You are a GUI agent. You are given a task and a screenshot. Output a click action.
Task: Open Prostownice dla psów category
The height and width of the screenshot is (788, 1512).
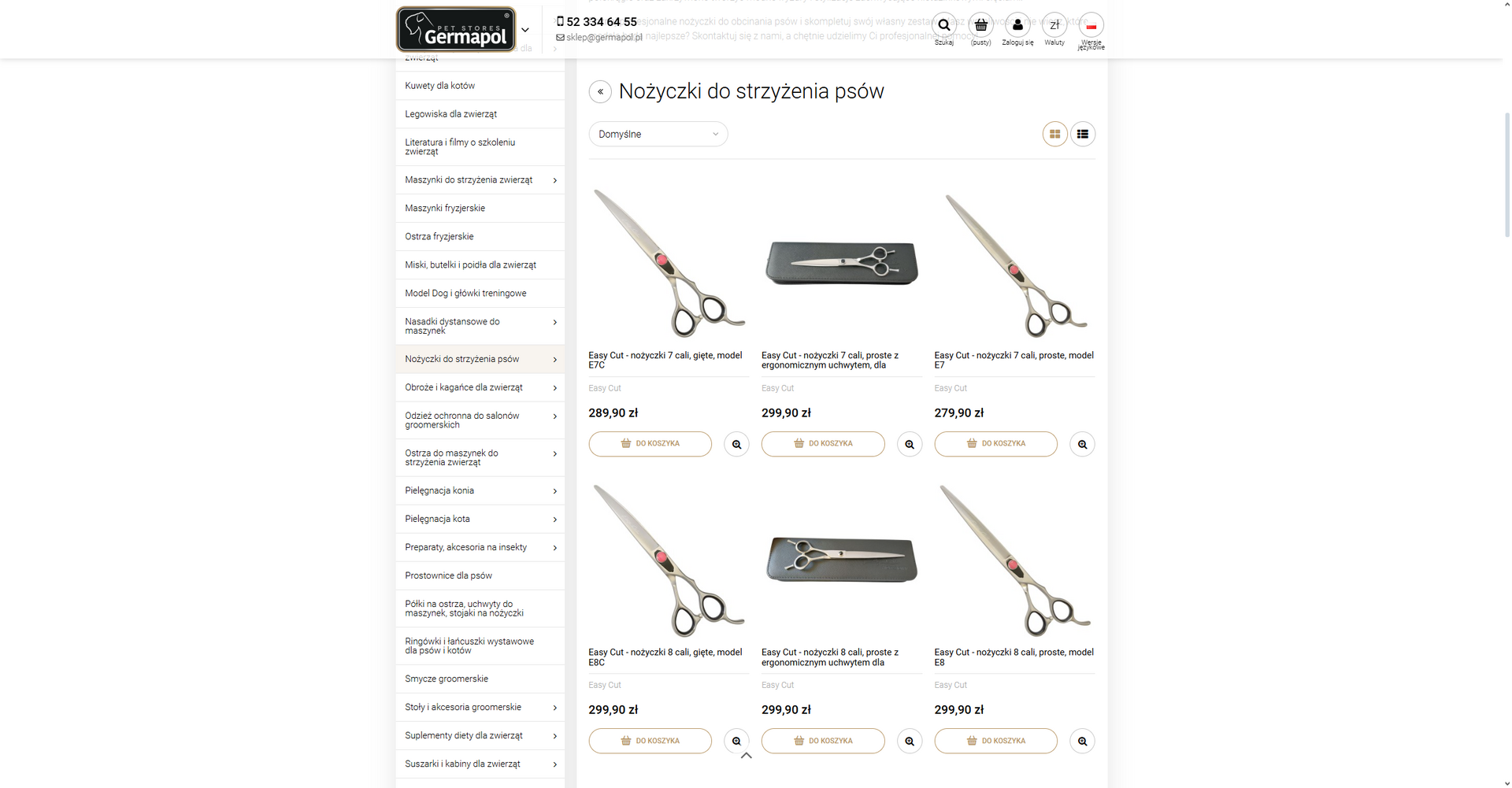(480, 575)
